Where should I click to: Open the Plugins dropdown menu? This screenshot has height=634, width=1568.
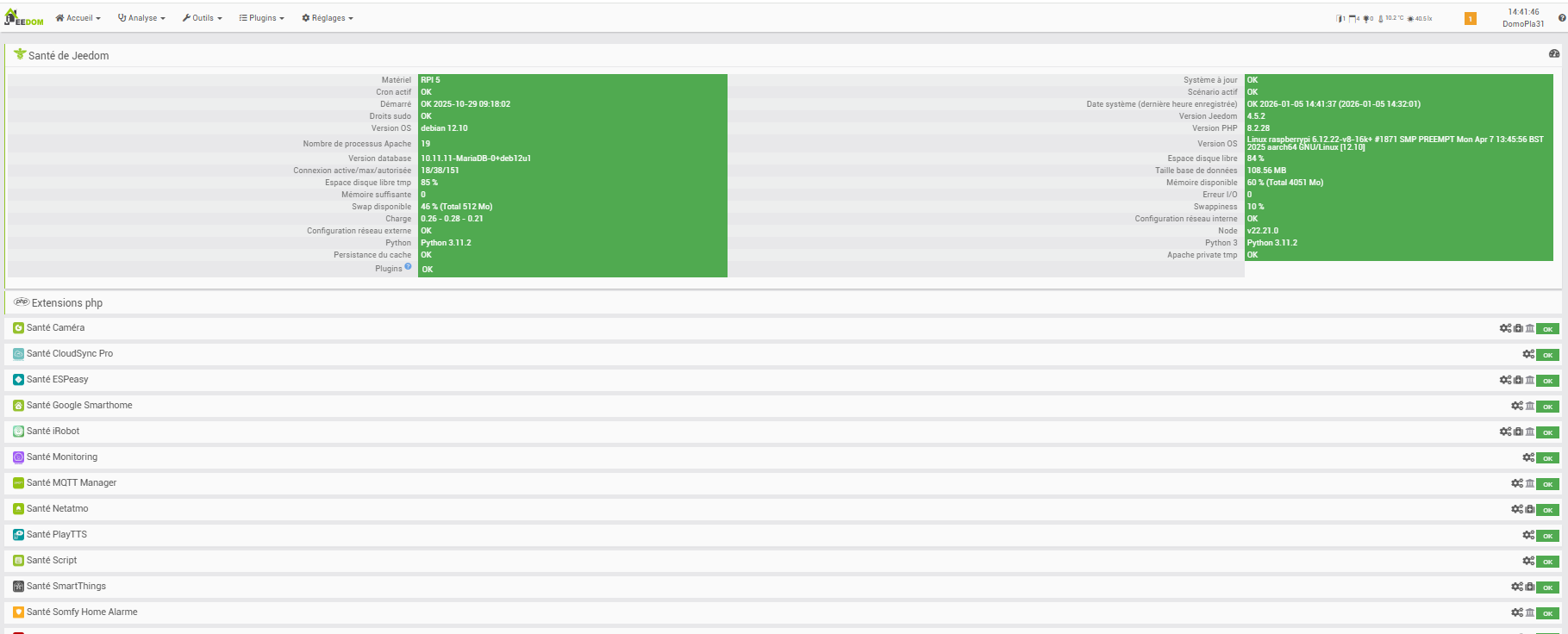261,18
